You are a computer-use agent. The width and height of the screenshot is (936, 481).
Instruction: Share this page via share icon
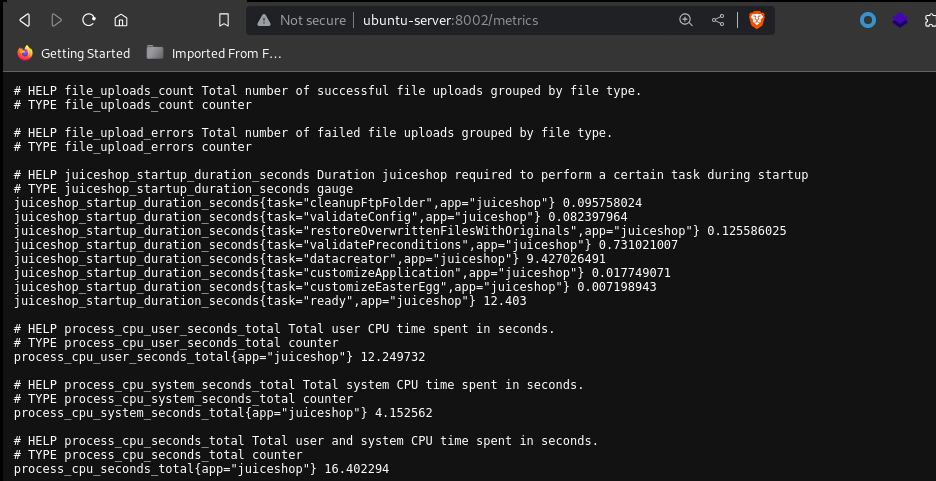(718, 20)
